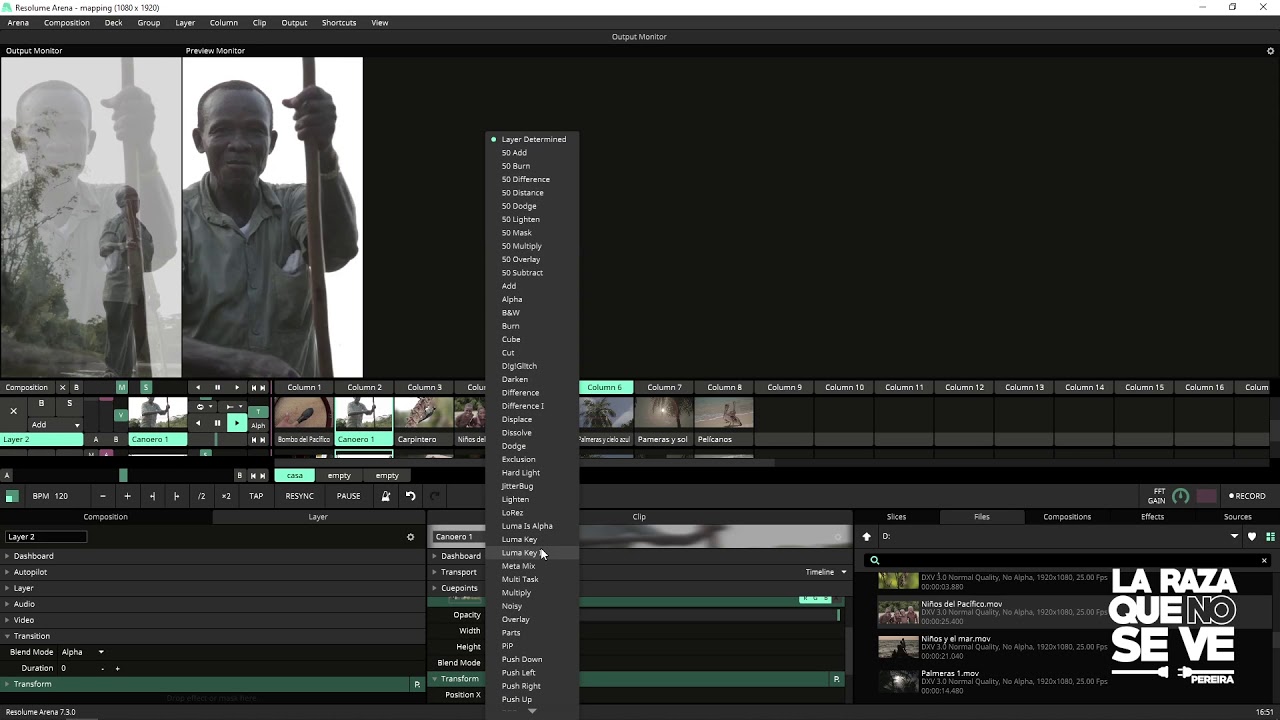Choose Luma Is Alpha blend mode

[527, 526]
